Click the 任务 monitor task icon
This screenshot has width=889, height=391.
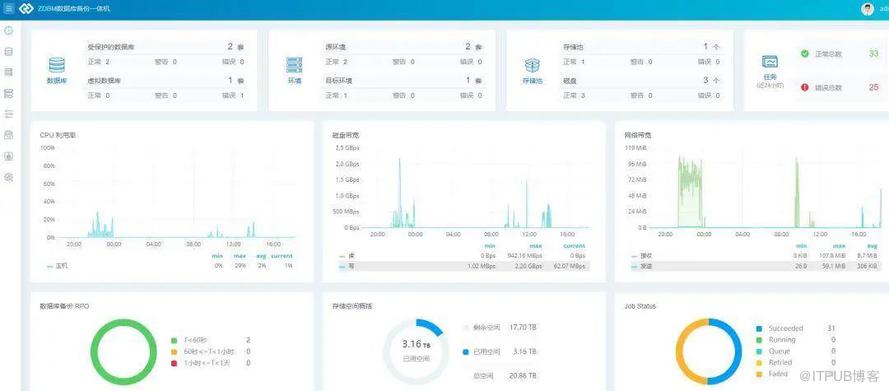pyautogui.click(x=770, y=62)
